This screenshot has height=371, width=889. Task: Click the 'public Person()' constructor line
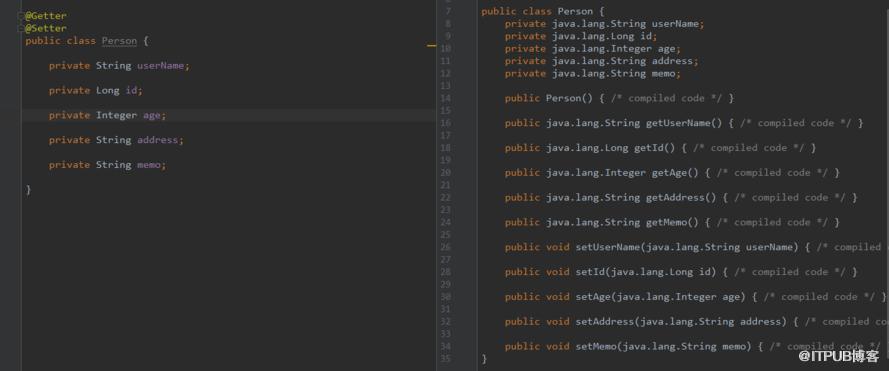coord(619,99)
